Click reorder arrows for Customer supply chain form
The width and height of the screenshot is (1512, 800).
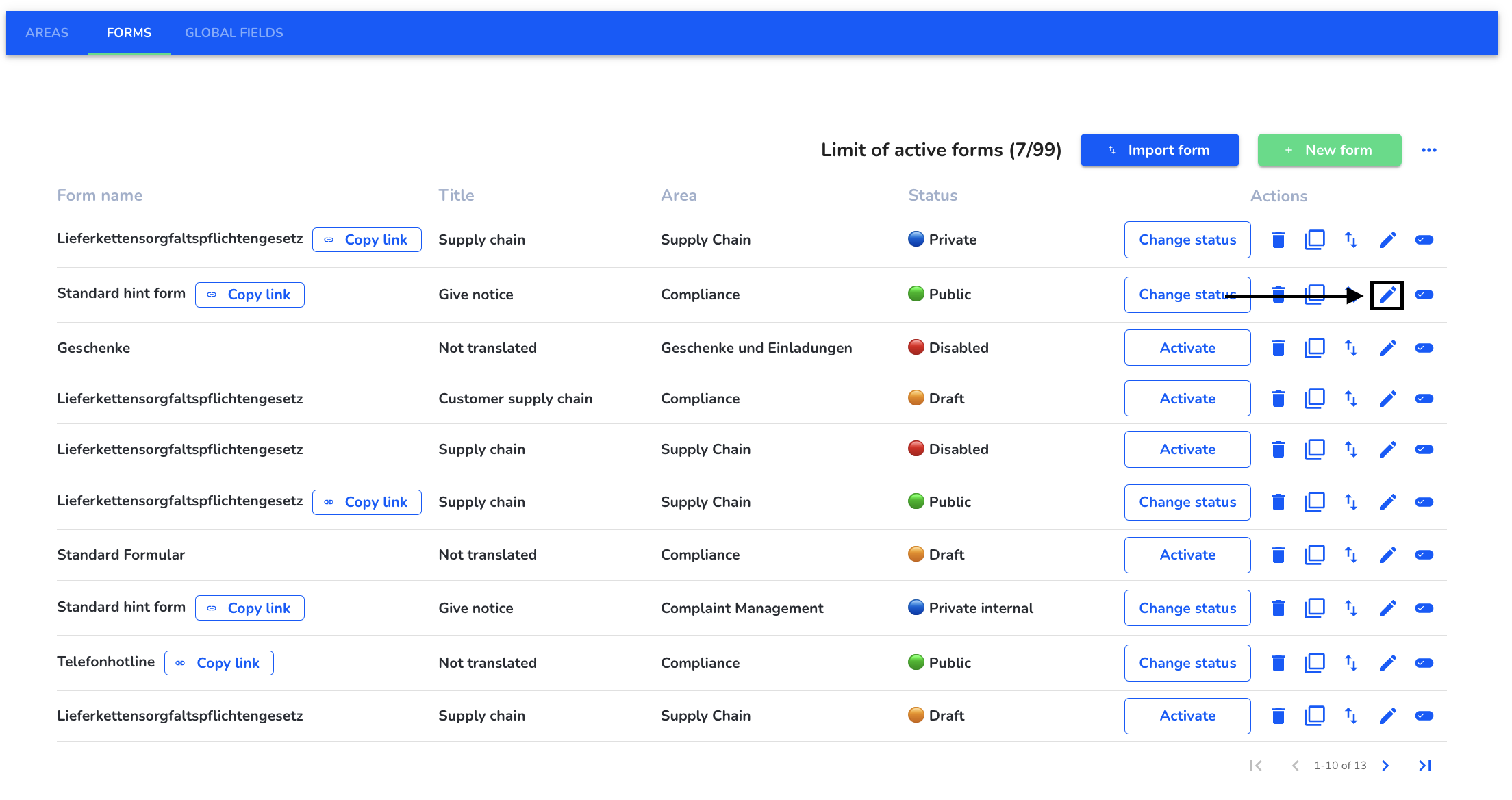click(1350, 399)
